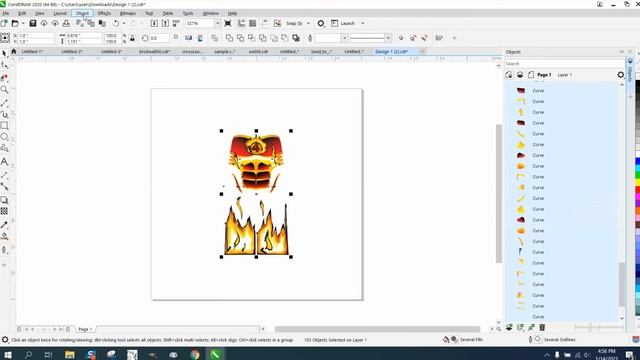
Task: Open Task View on the taskbar
Action: click(x=48, y=354)
